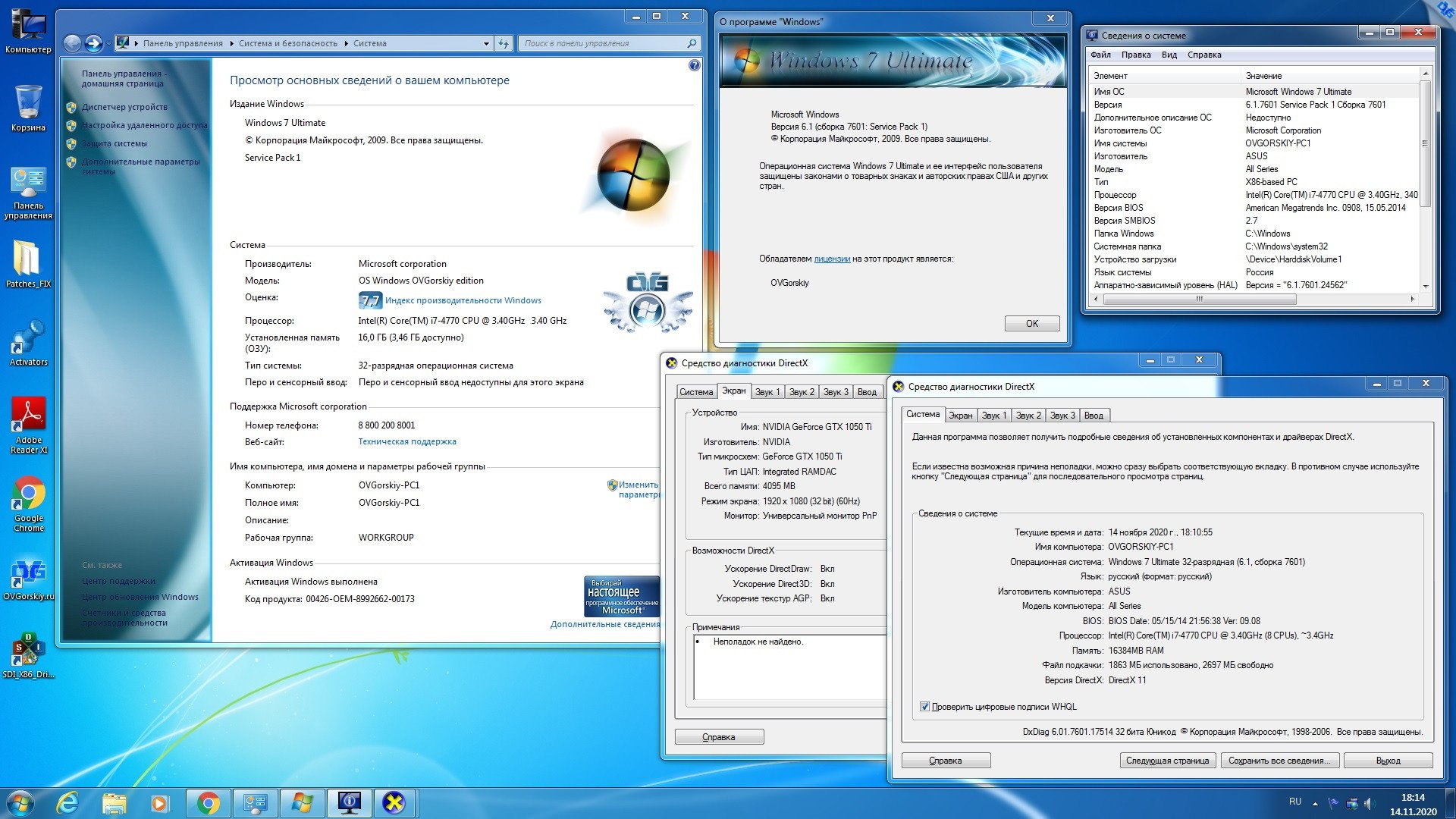1456x819 pixels.
Task: Open Диспетчер устройств in sidebar
Action: click(124, 107)
